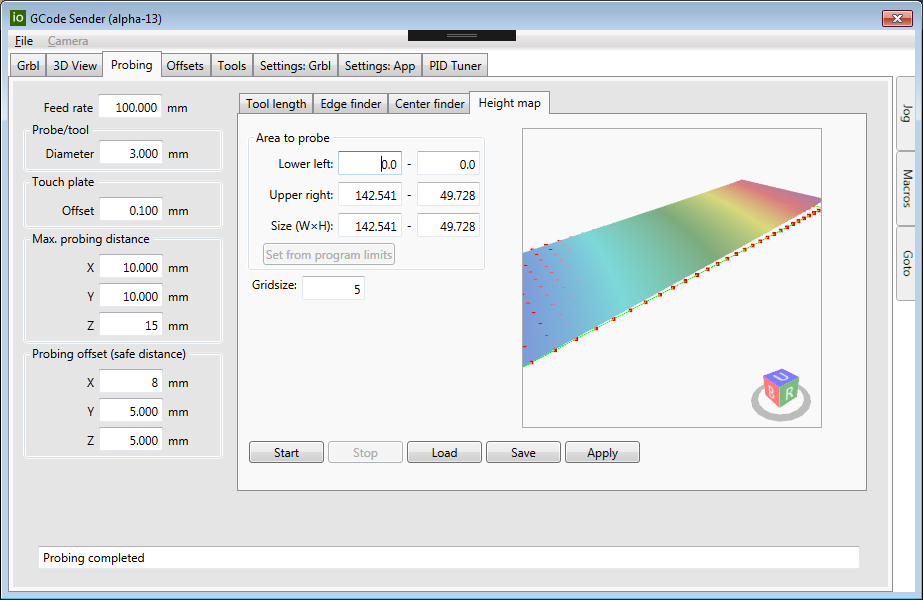Expand the Jog side panel
Viewport: 923px width, 600px height.
(907, 113)
